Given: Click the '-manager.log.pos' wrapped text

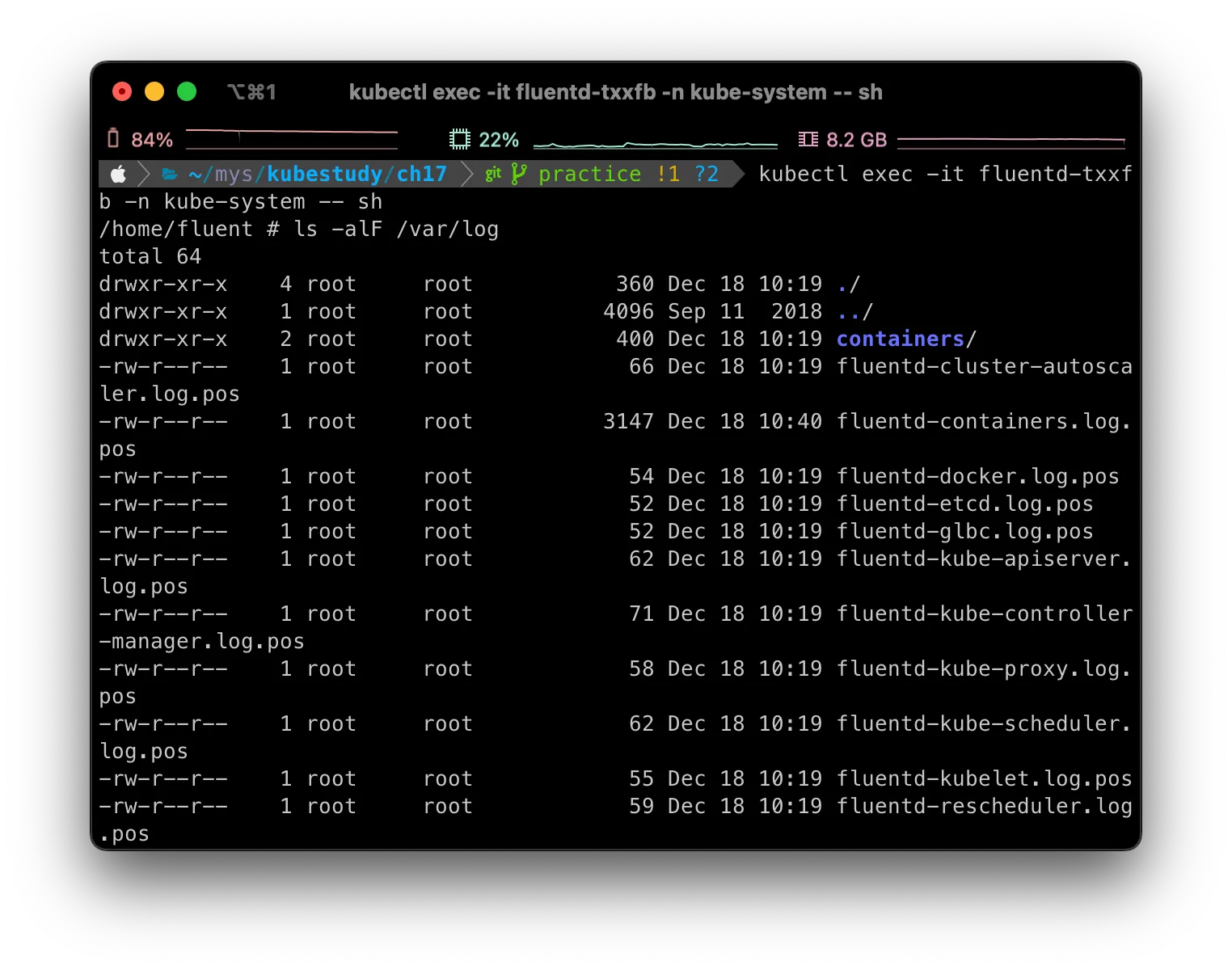Looking at the screenshot, I should click(x=202, y=641).
